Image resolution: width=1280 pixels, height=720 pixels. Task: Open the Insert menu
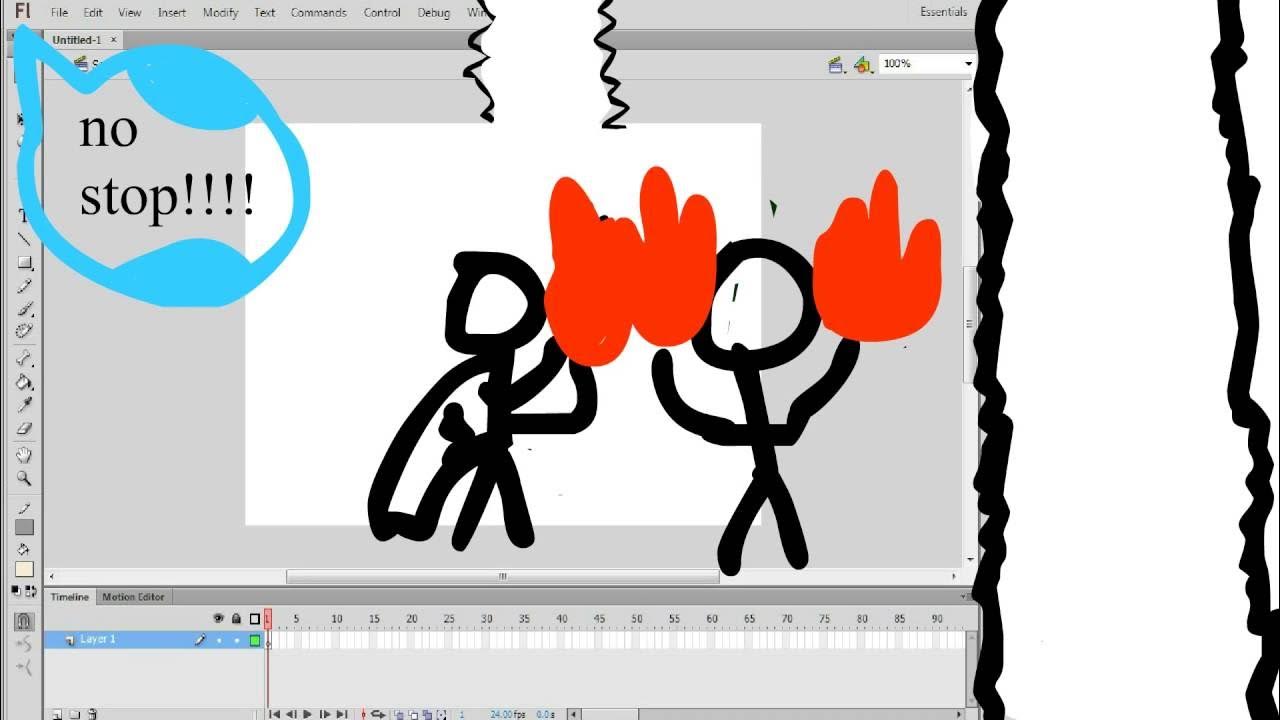click(x=172, y=13)
